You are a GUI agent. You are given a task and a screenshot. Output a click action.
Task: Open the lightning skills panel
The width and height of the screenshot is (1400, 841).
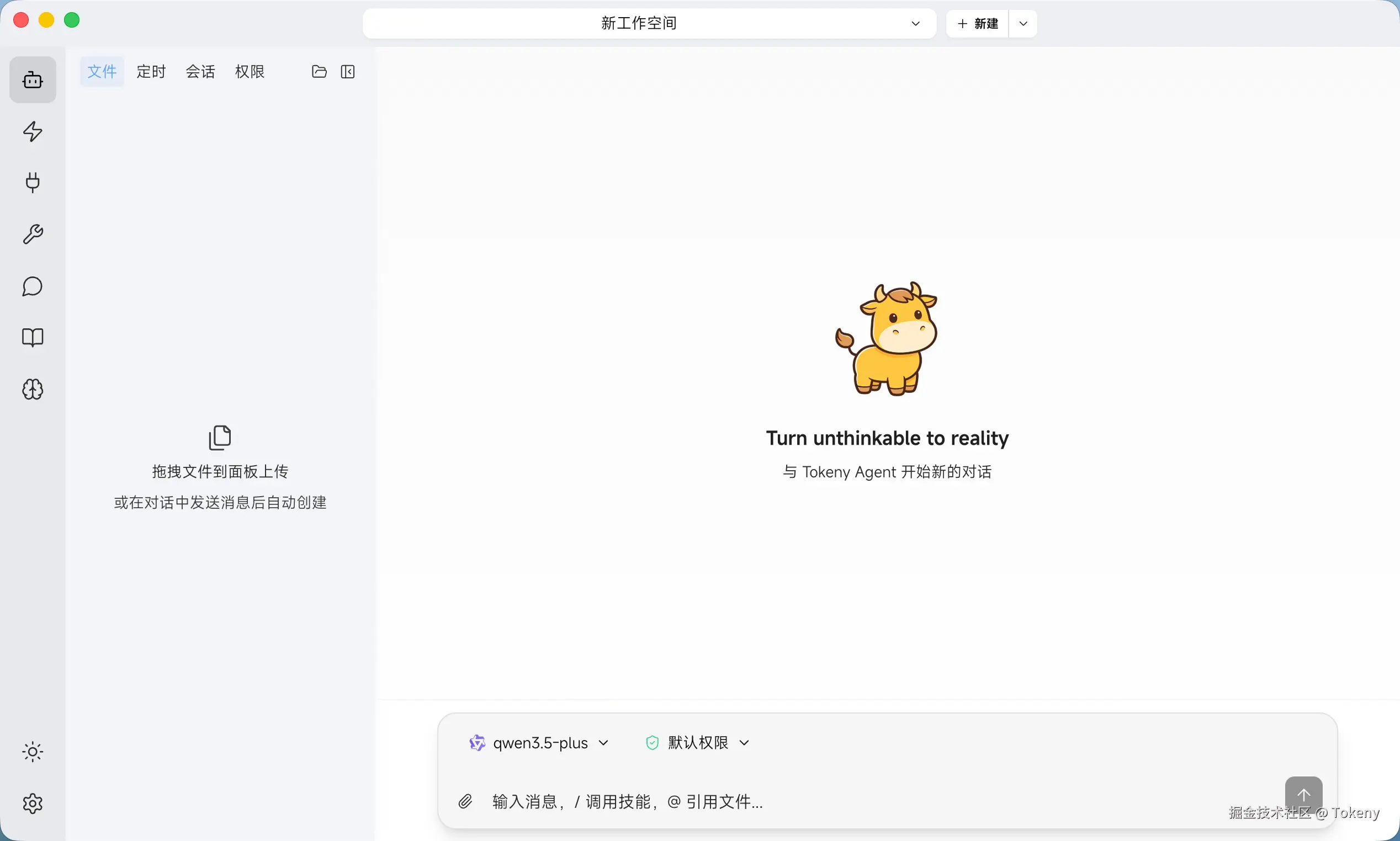pos(33,131)
